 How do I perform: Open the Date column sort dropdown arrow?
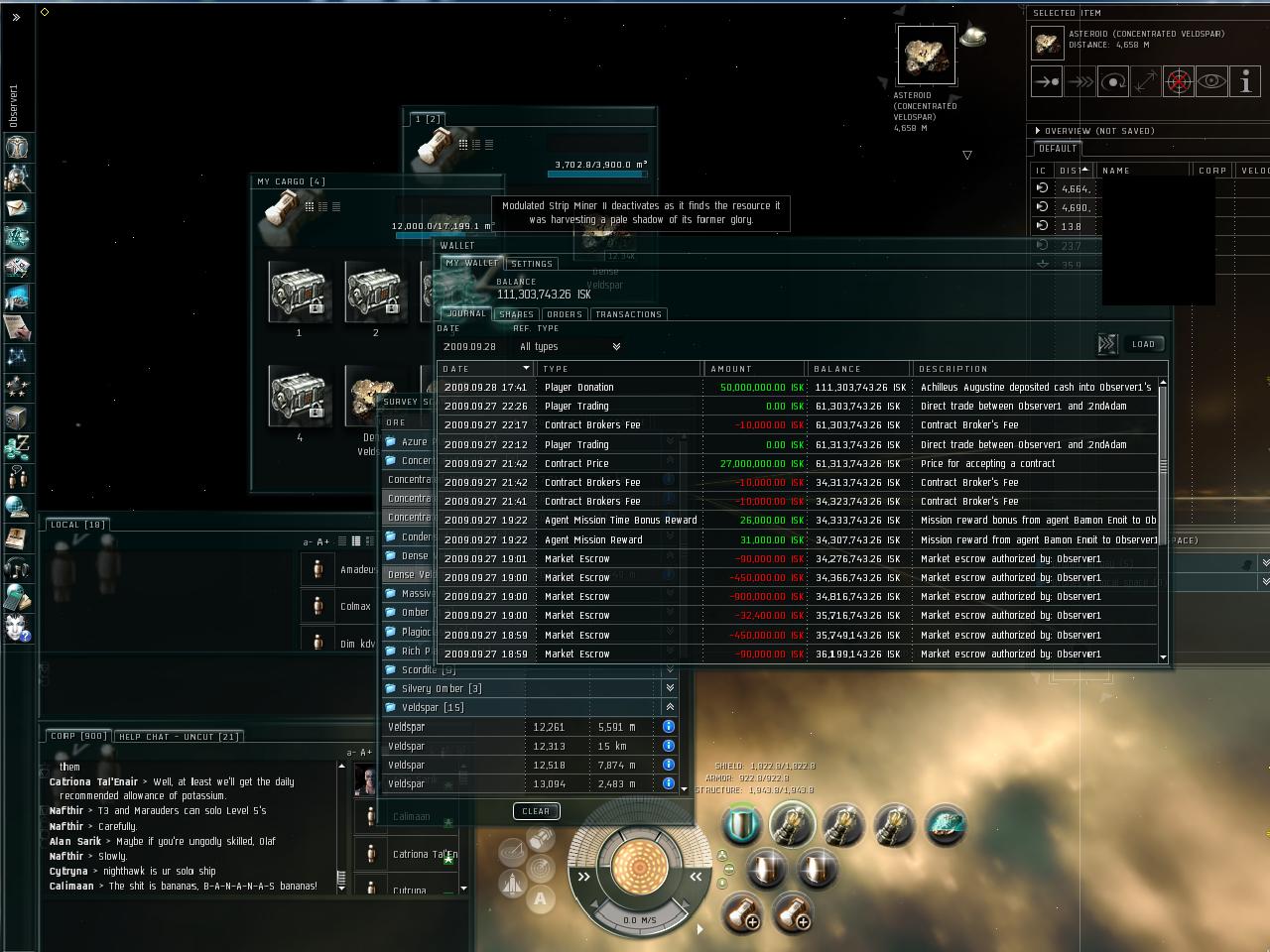pyautogui.click(x=526, y=369)
